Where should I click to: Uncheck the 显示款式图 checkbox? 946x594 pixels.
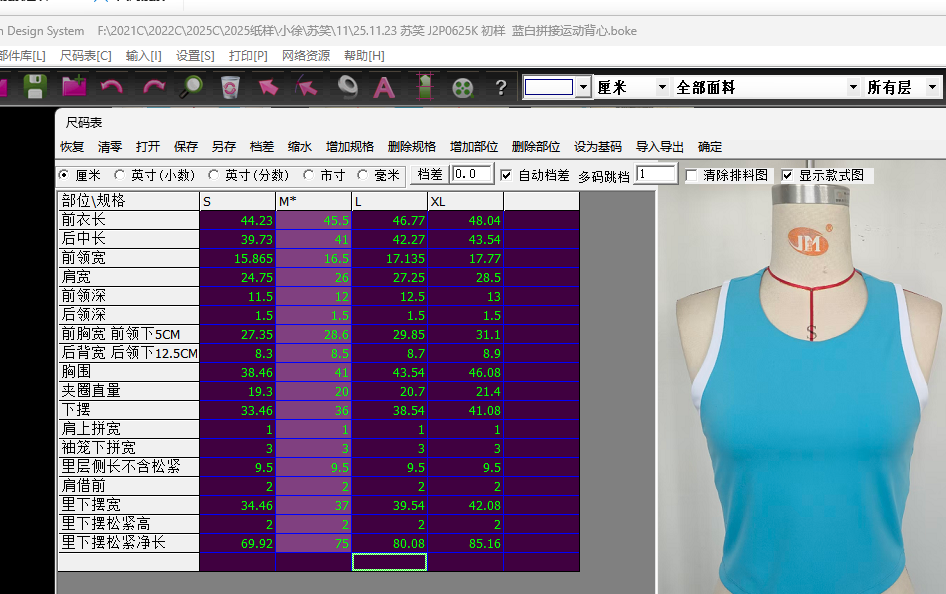[x=787, y=175]
